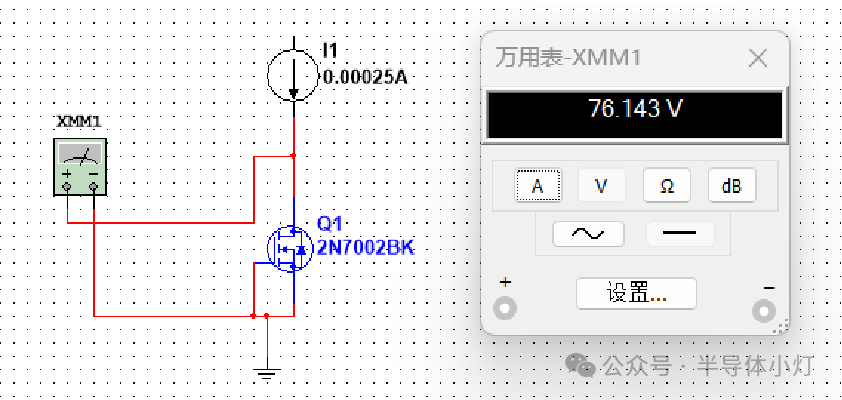Select the I1 current source symbol
This screenshot has width=842, height=400.
[293, 76]
